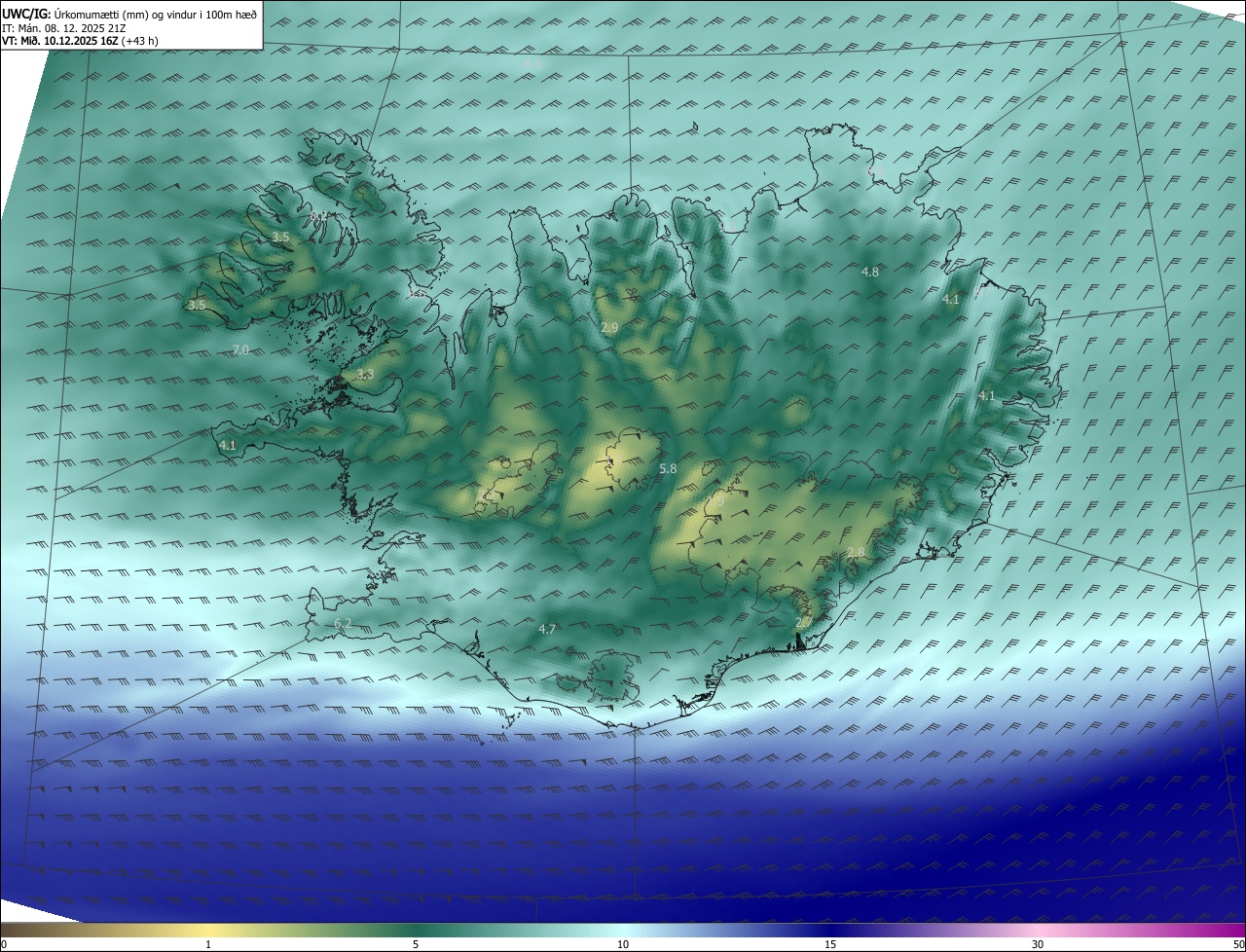1246x952 pixels.
Task: Click the dark navy color band above the '15' tick
Action: (x=830, y=931)
